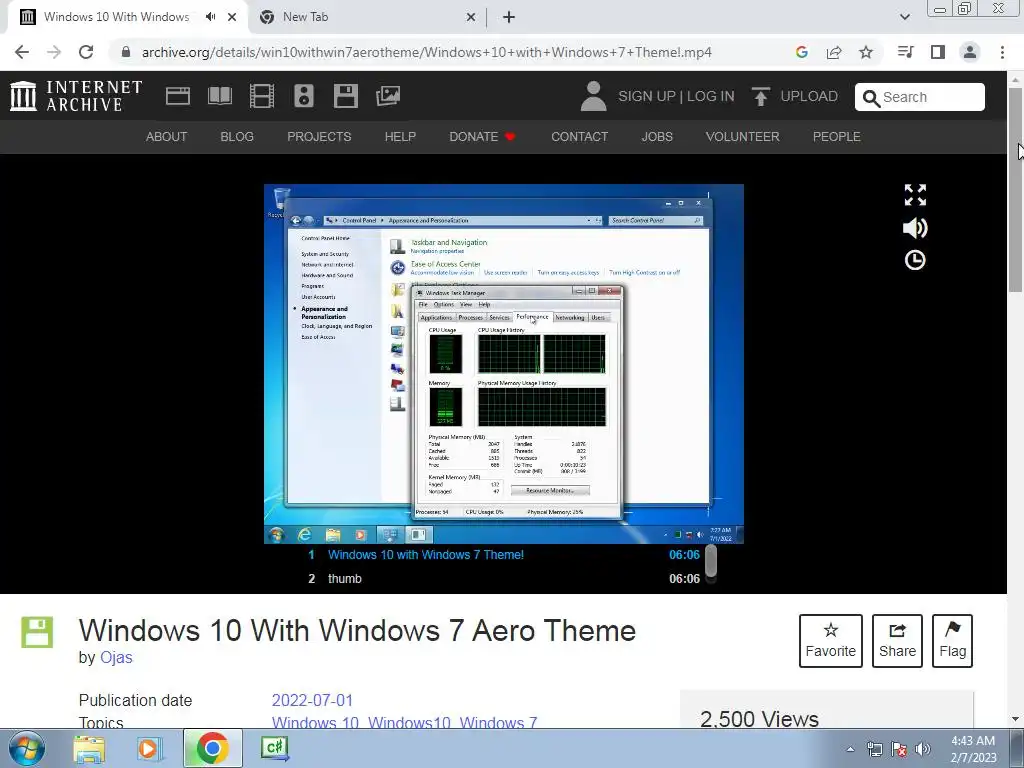Open the C# application taskbar icon
This screenshot has width=1024, height=768.
pos(274,748)
